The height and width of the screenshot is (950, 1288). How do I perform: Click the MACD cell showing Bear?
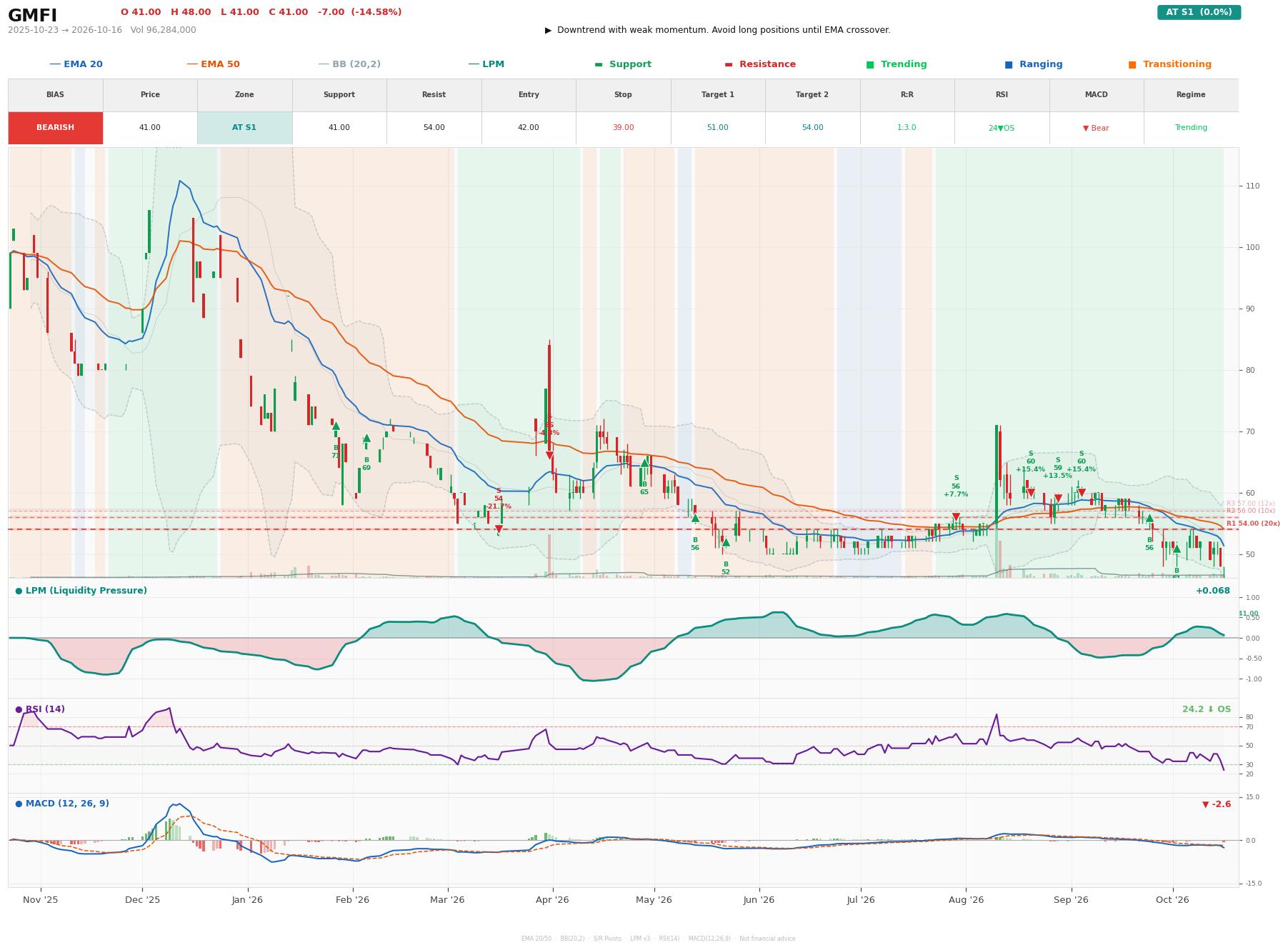pyautogui.click(x=1097, y=128)
